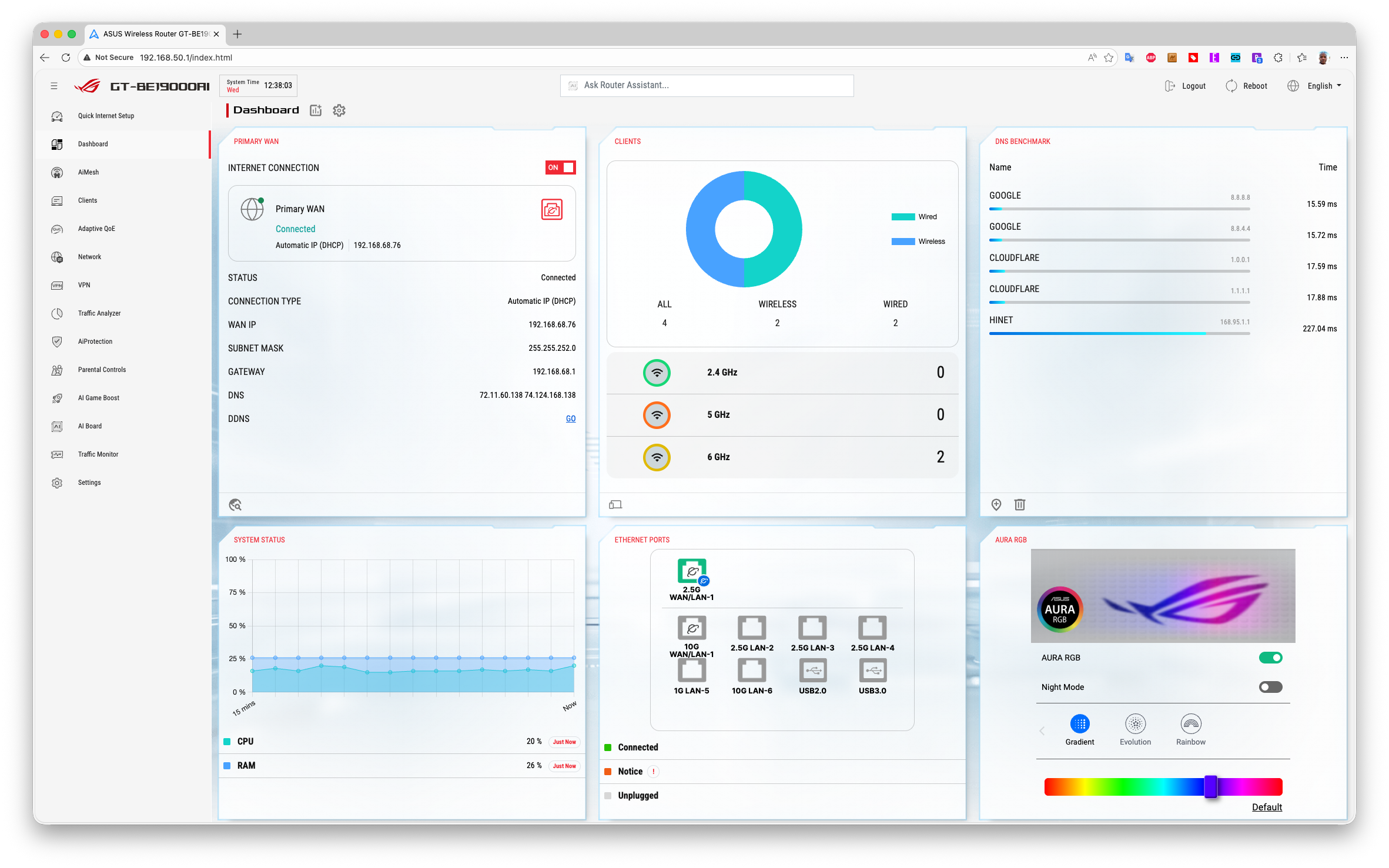Viewport: 1389px width, 868px height.
Task: Click the trash icon in DNS Benchmark
Action: (x=1019, y=504)
